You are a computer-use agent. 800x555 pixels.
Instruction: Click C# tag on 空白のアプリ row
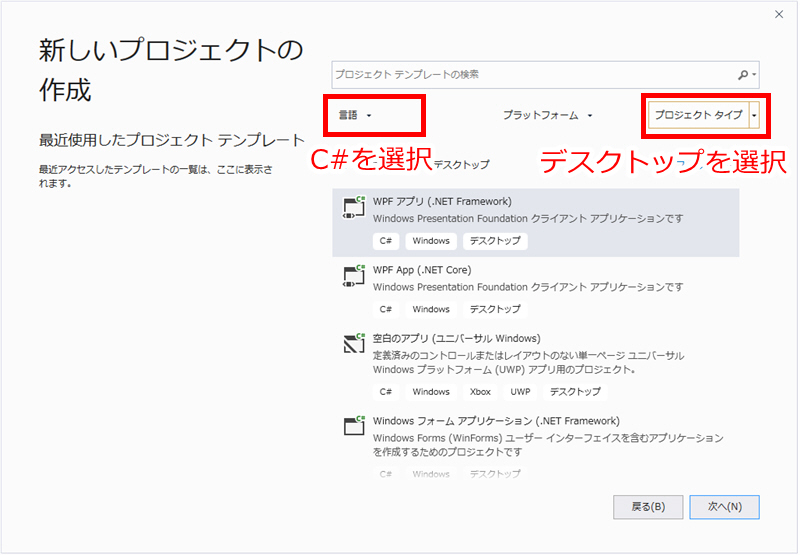tap(386, 392)
